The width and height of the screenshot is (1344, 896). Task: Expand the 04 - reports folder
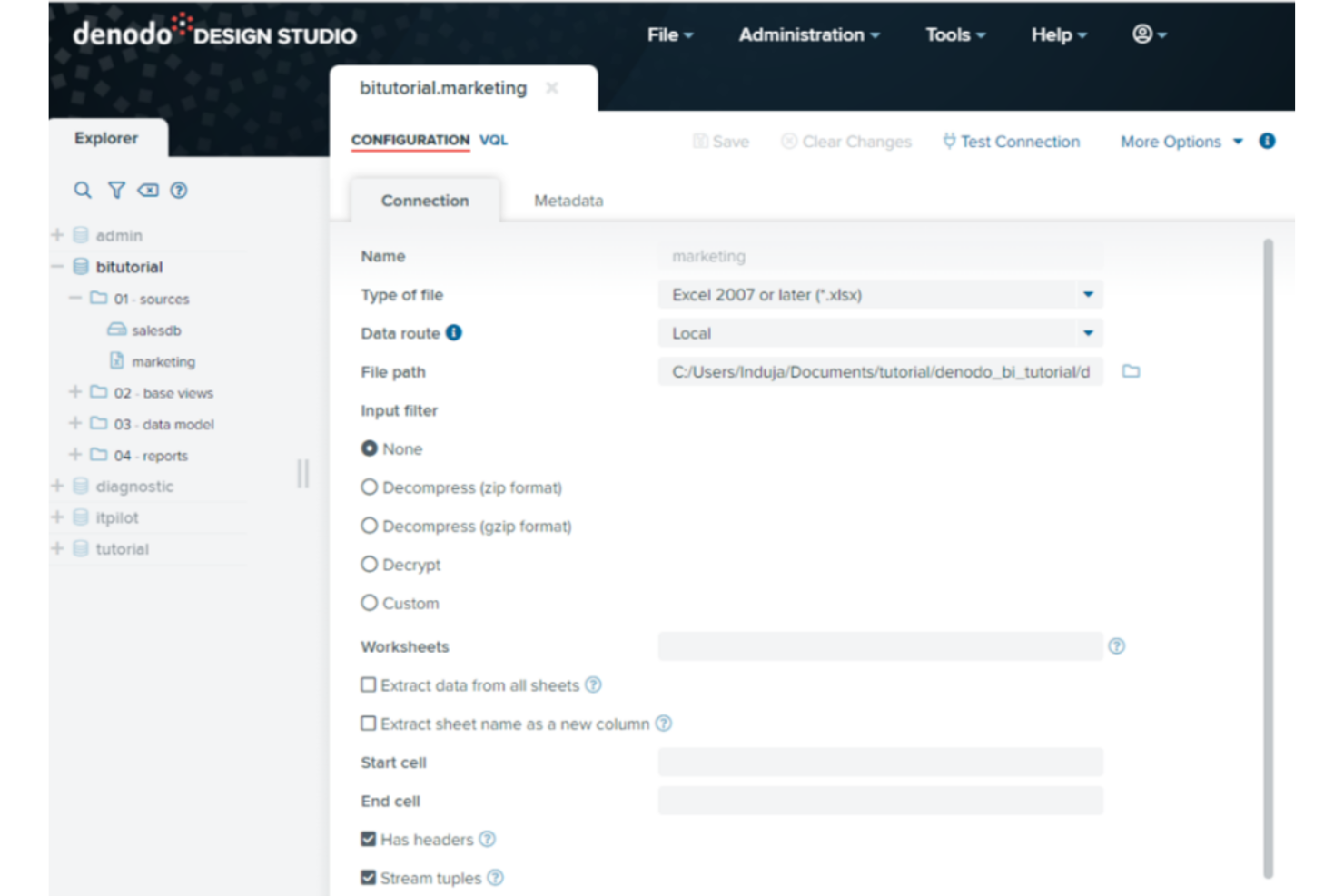click(x=75, y=454)
